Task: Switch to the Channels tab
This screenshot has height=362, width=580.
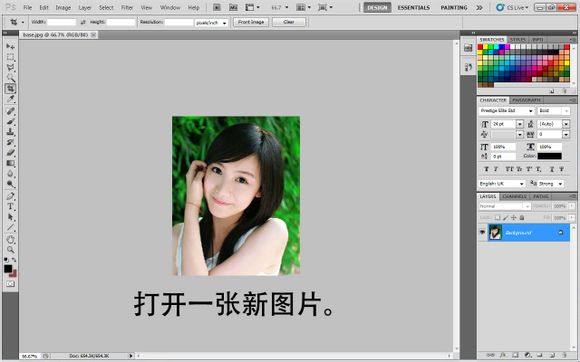Action: click(515, 196)
